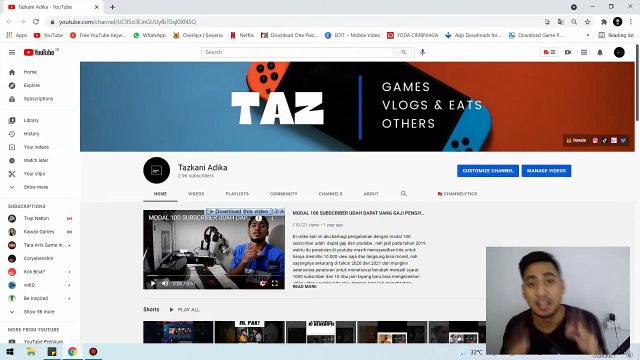
Task: Bookmark this page star icon
Action: 587,22
